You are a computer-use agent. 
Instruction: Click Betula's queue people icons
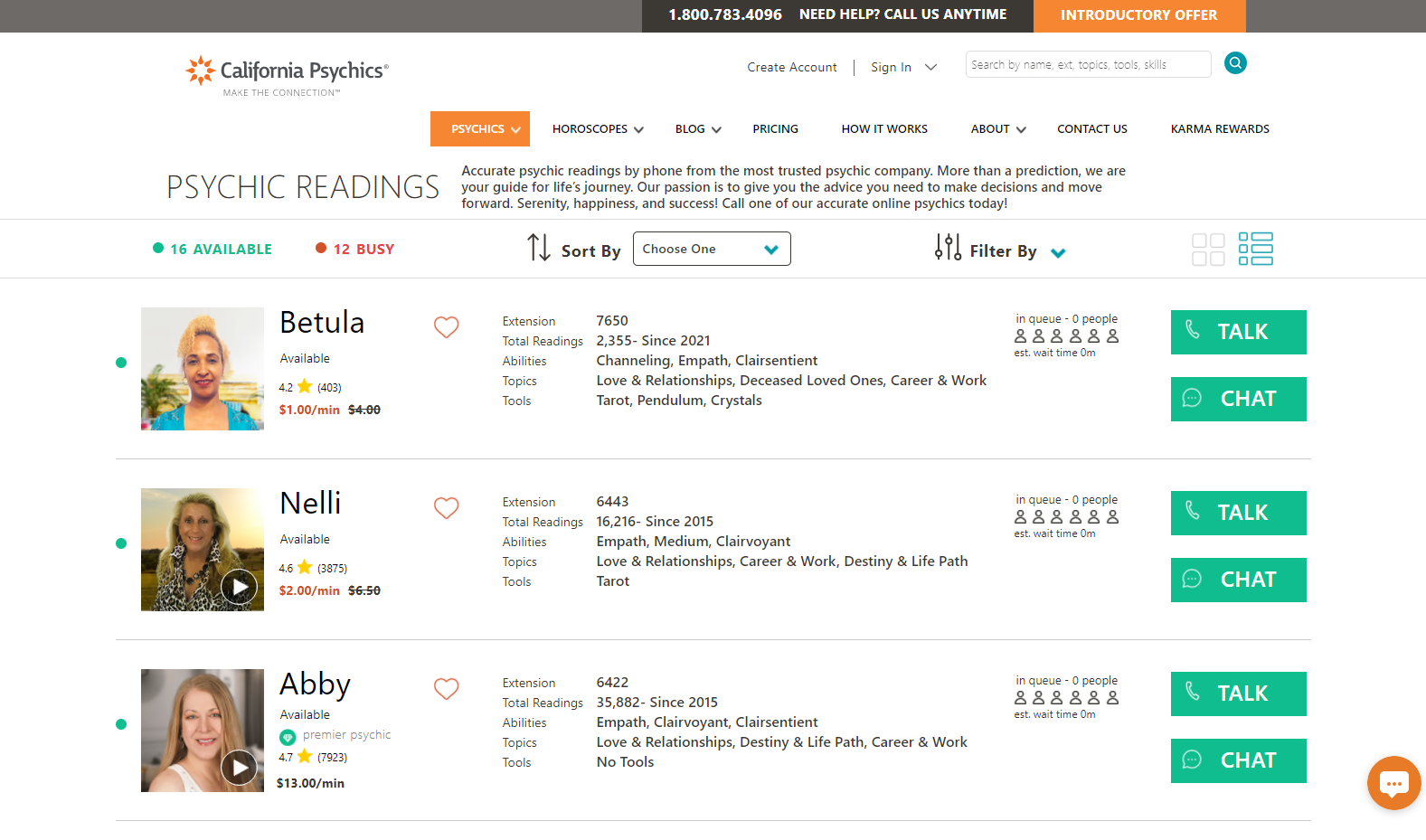1066,336
